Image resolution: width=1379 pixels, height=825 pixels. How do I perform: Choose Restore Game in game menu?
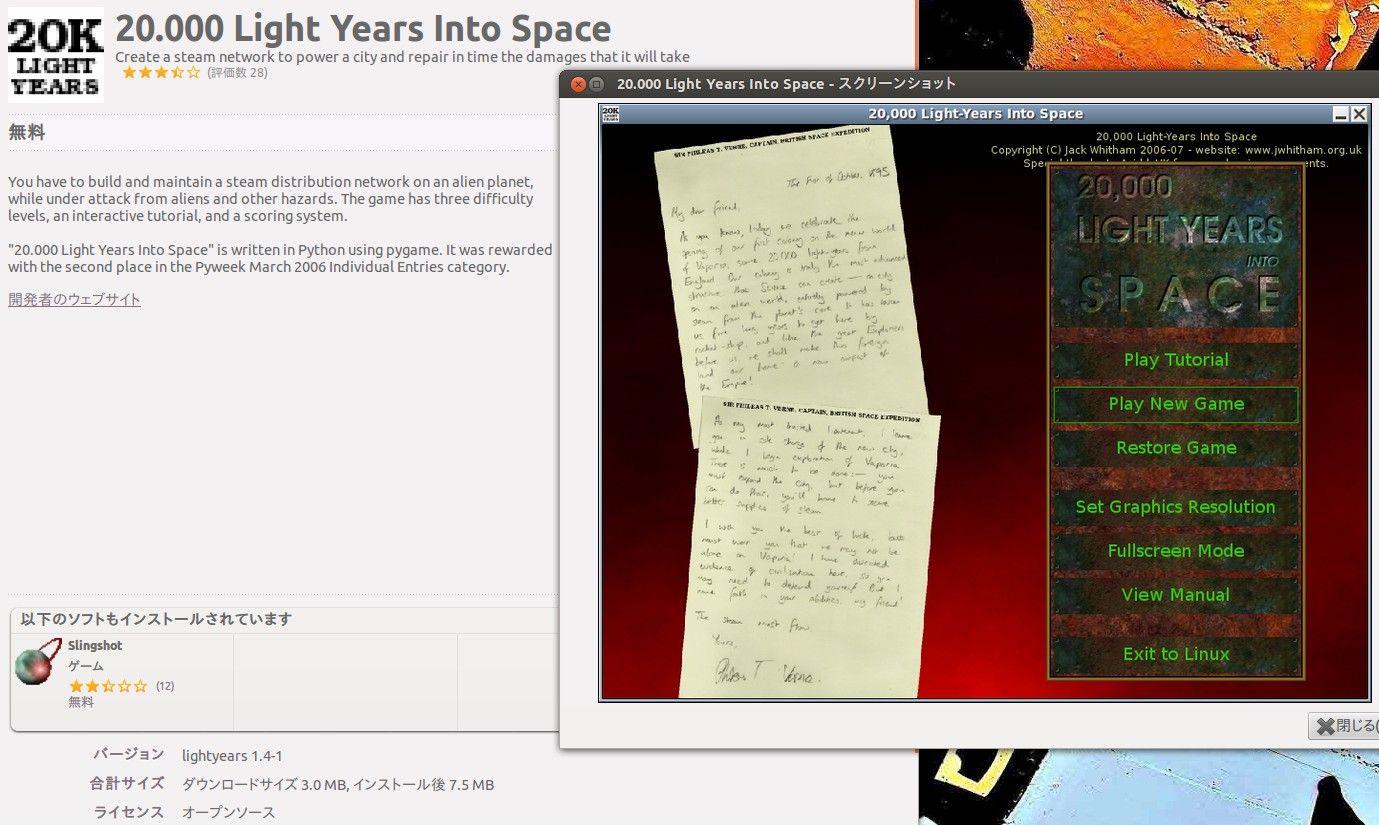pyautogui.click(x=1176, y=448)
